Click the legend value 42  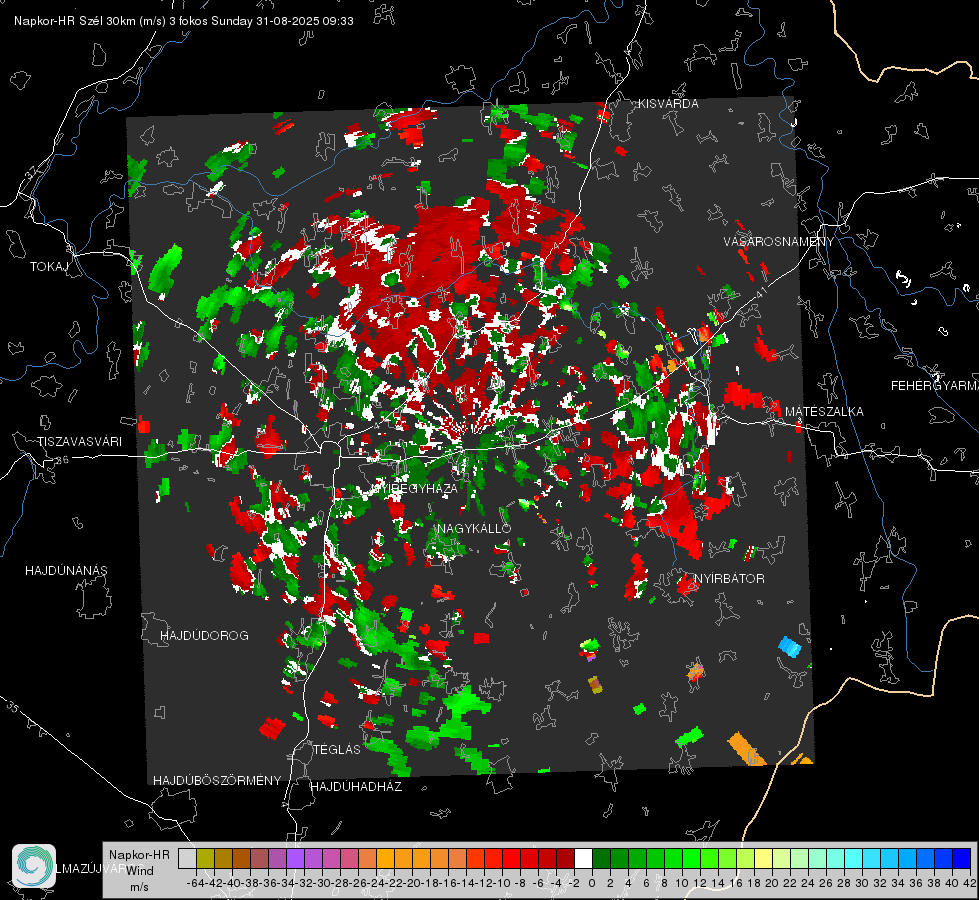click(970, 883)
